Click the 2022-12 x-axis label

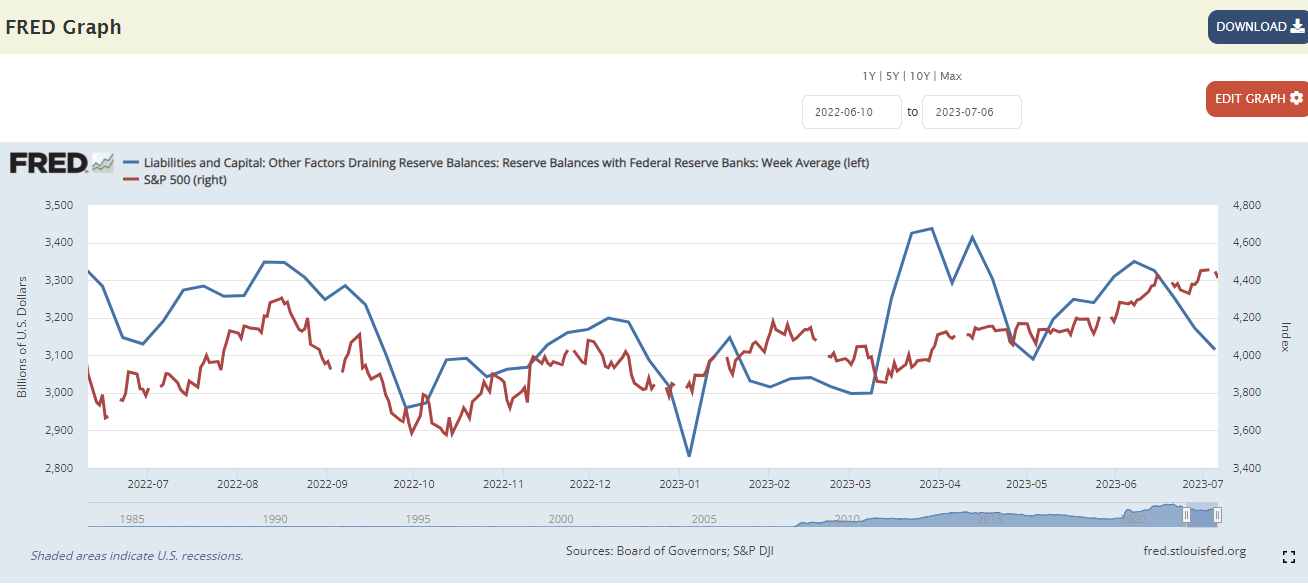pyautogui.click(x=590, y=483)
